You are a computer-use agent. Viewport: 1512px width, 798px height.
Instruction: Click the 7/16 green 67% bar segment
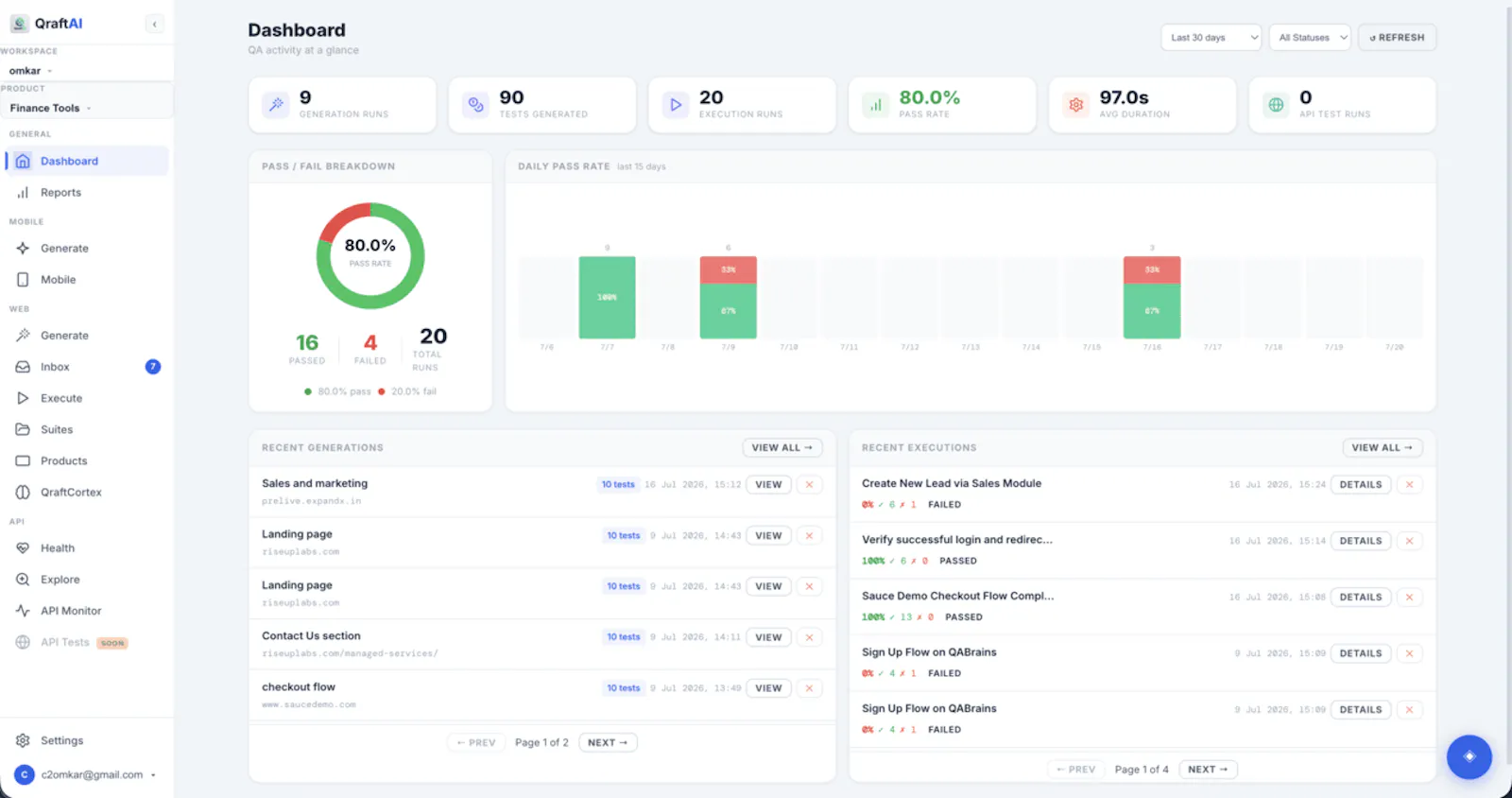click(1152, 311)
